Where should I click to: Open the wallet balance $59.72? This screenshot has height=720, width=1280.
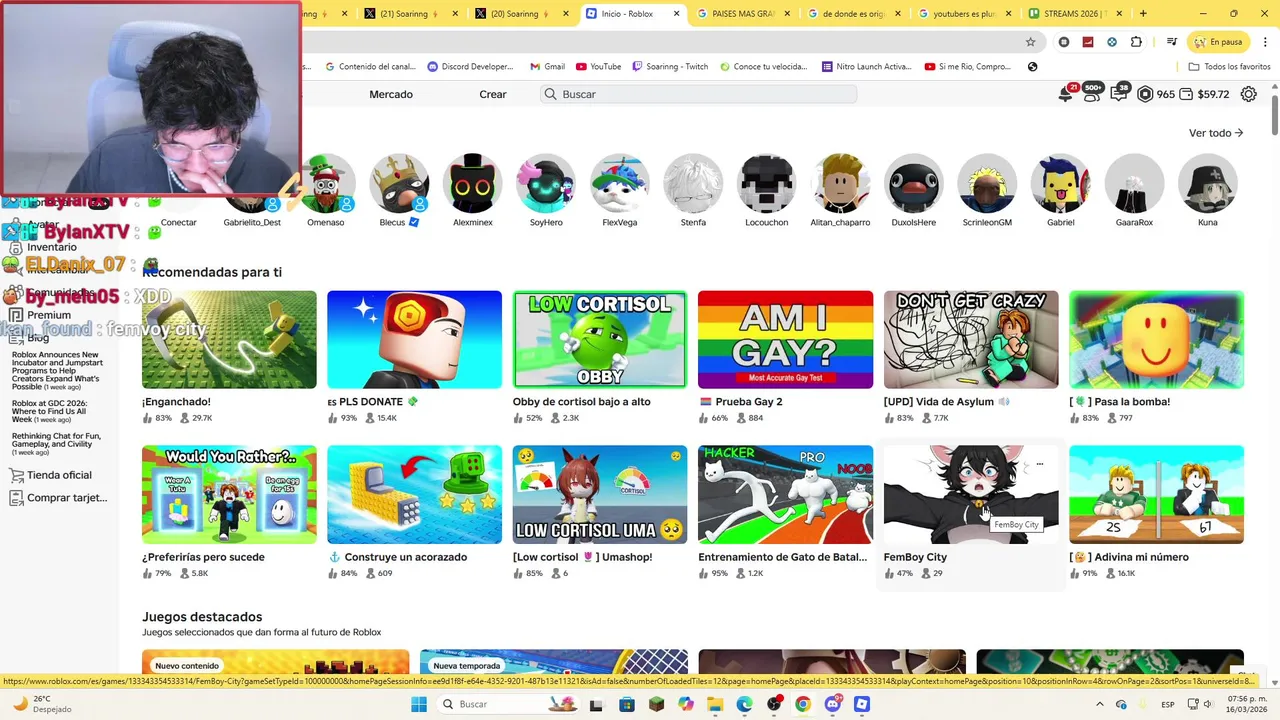pos(1204,94)
